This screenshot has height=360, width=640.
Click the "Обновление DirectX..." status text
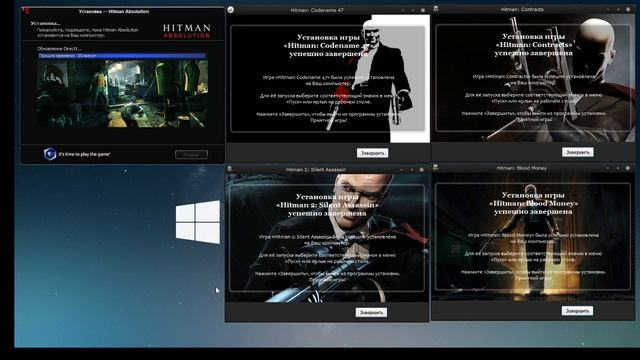[x=59, y=49]
